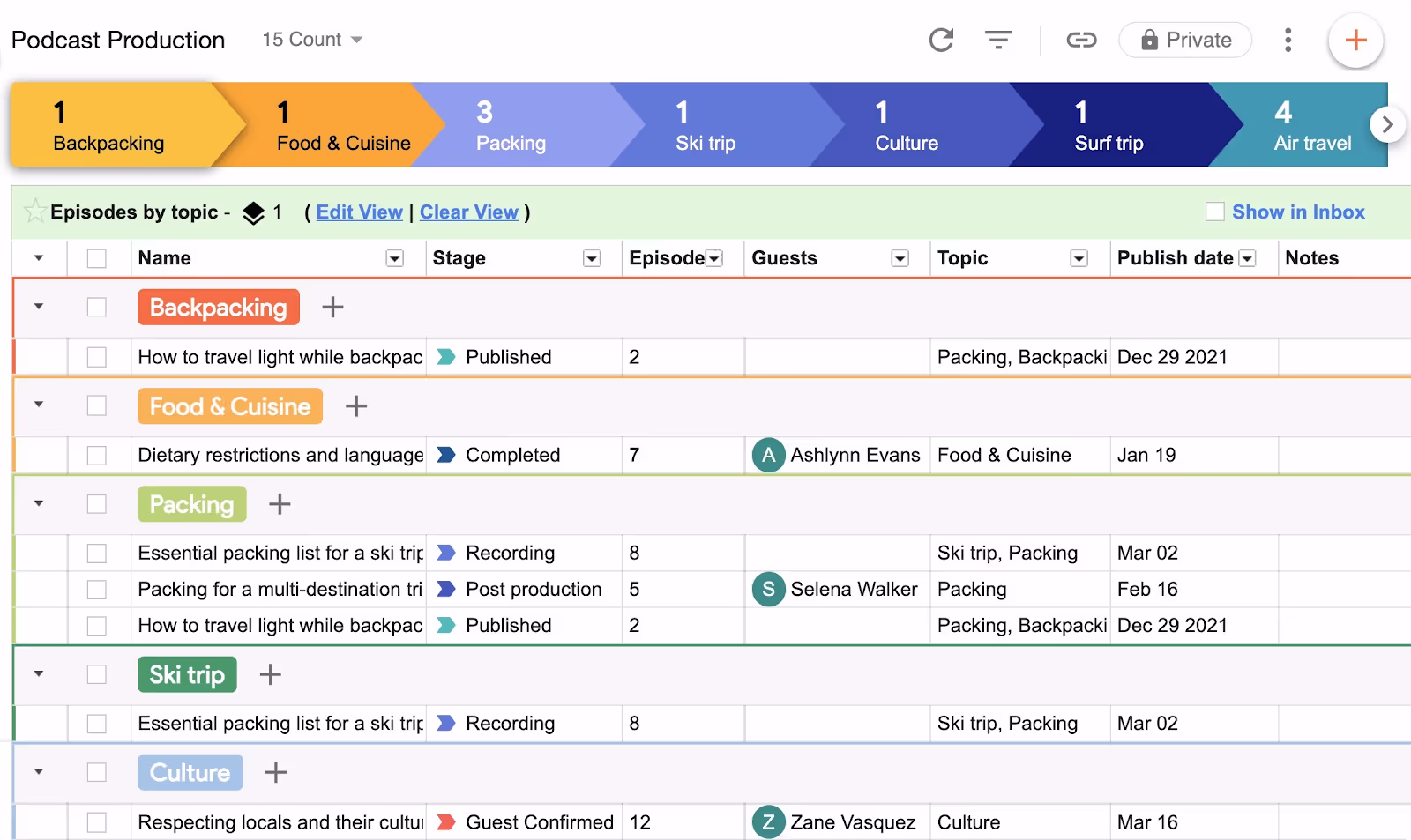Click the green Ski trip group label
1411x840 pixels.
coord(187,674)
